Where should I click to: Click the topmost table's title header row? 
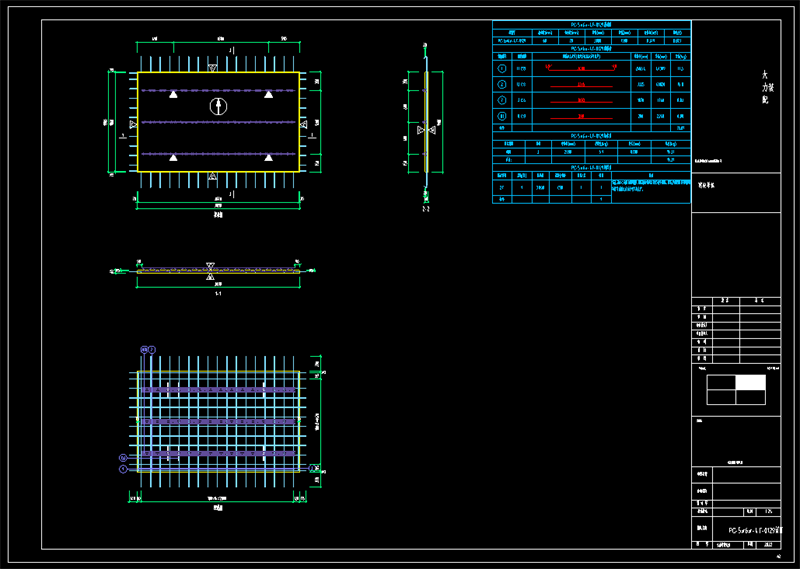click(591, 24)
